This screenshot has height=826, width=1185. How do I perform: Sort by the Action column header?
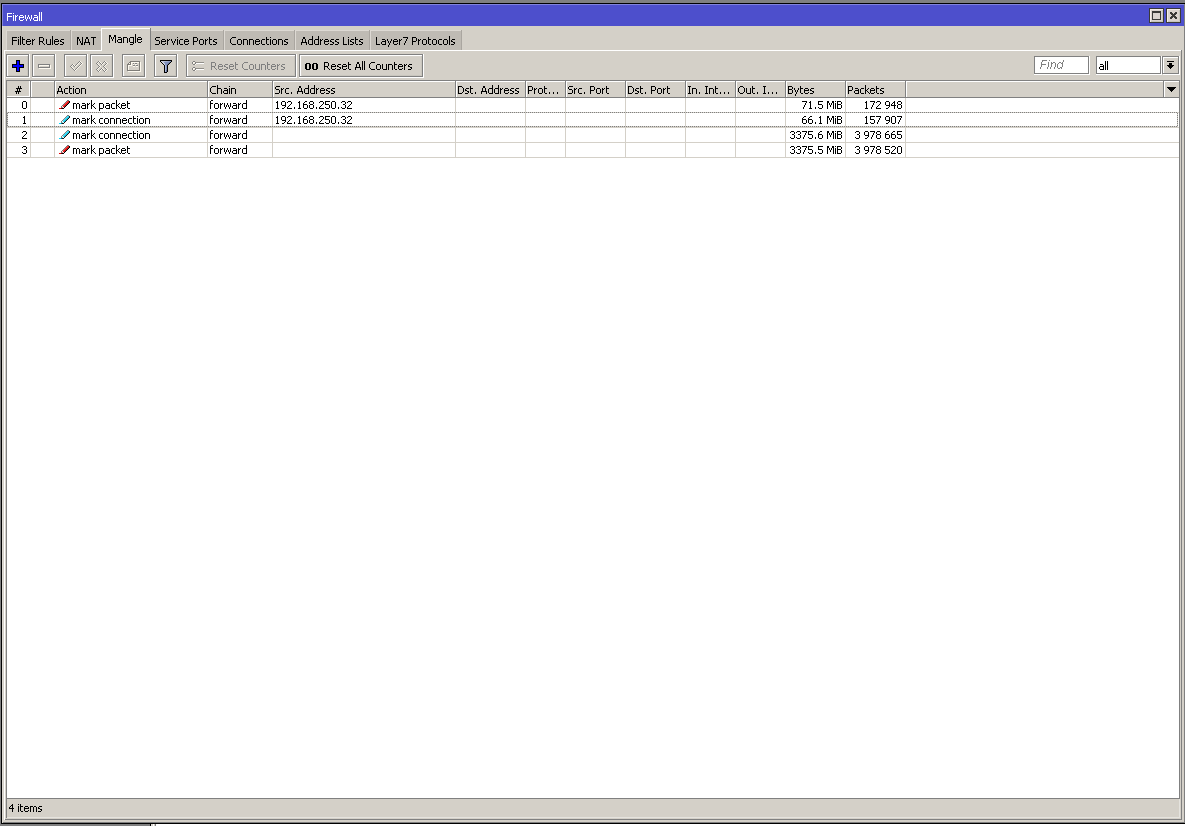click(x=131, y=90)
